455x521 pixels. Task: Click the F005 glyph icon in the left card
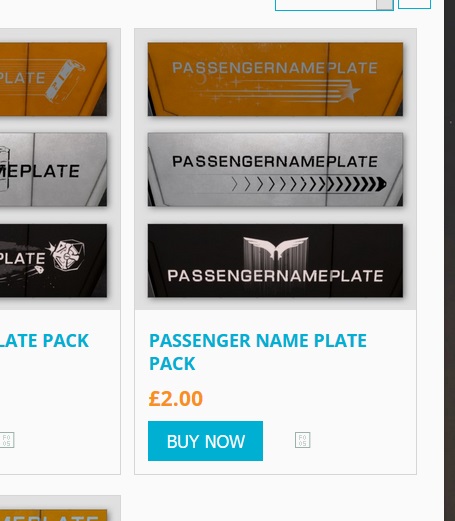[7, 440]
